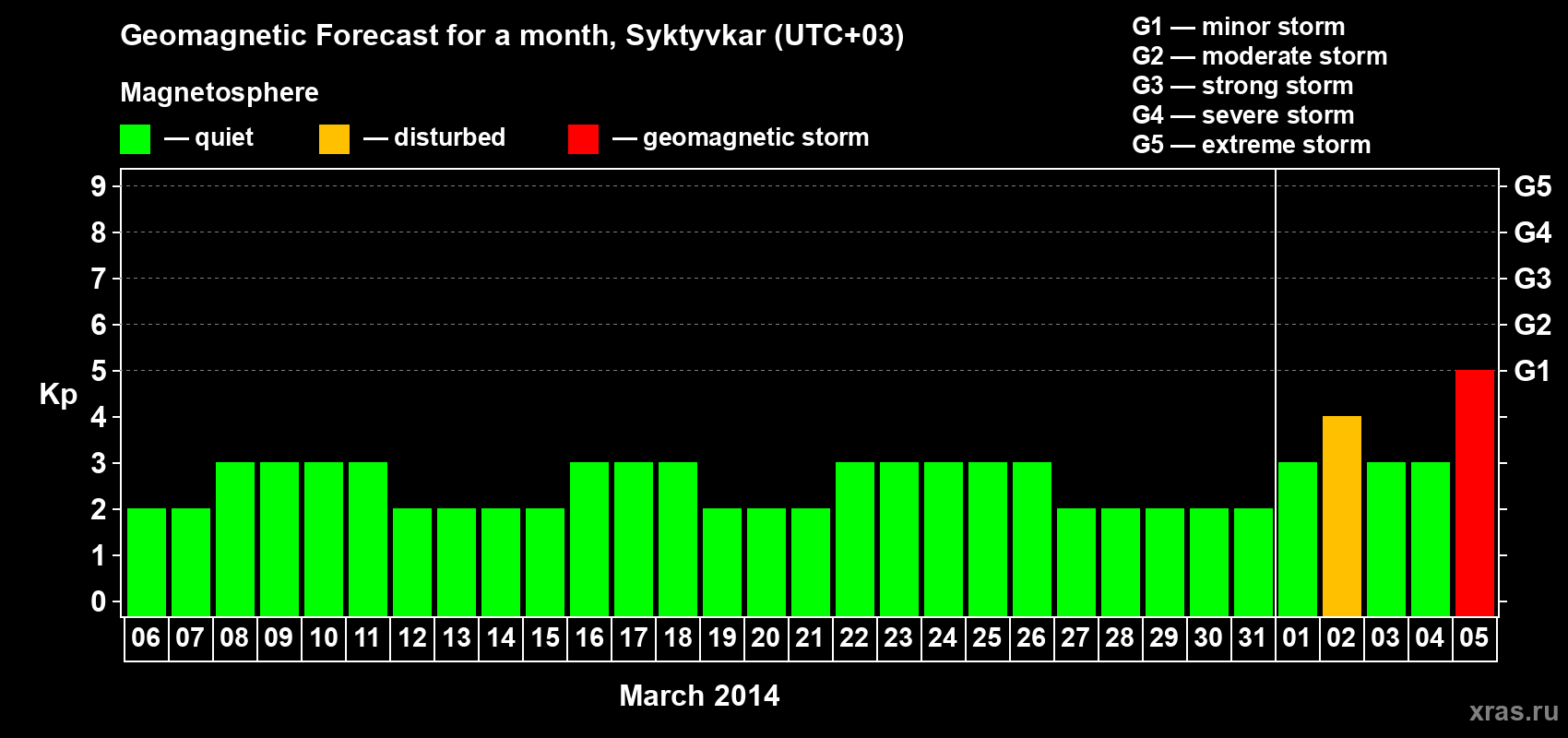Click the green bar for day 26
The height and width of the screenshot is (738, 1568).
pos(1032,539)
